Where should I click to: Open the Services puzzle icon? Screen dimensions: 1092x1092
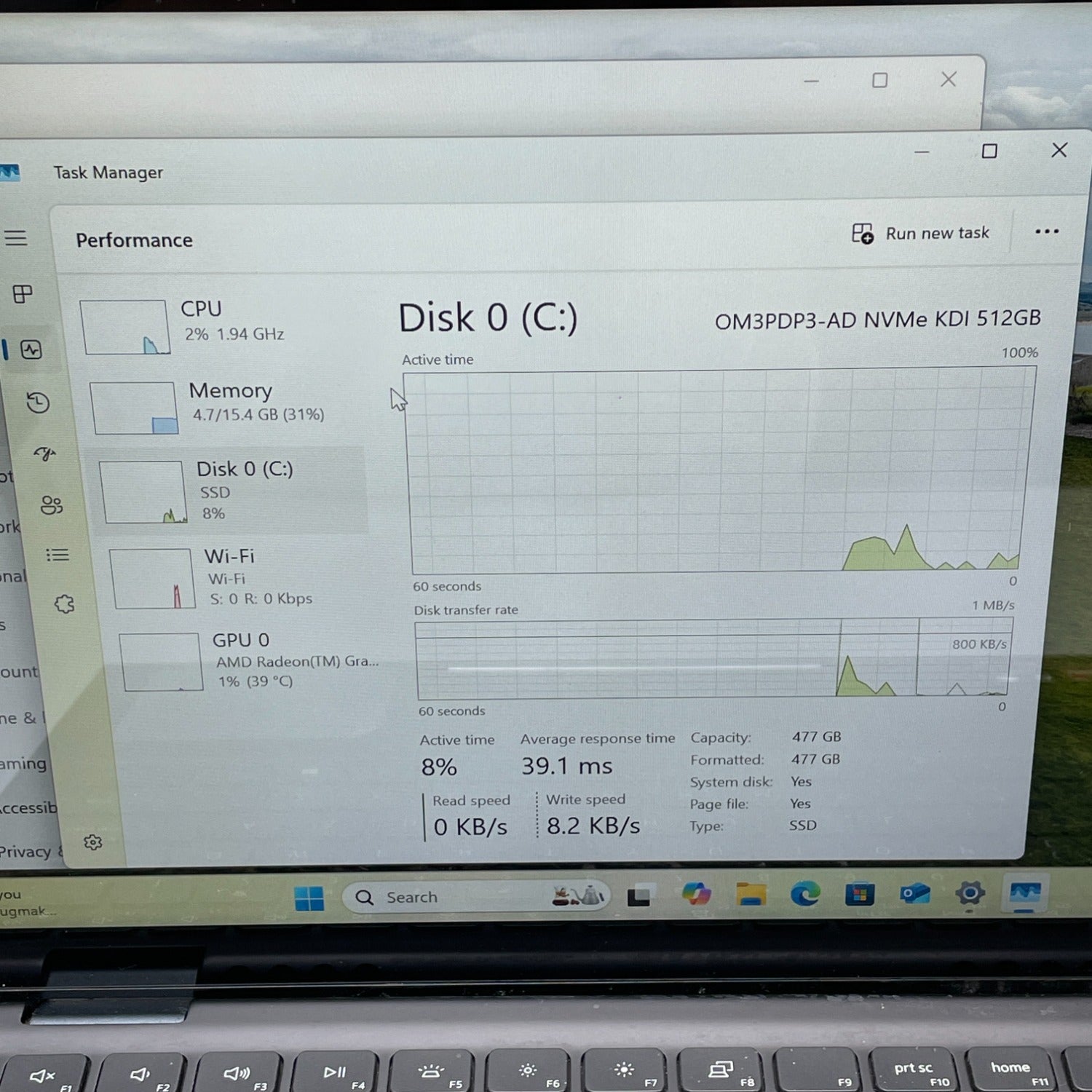(x=64, y=604)
